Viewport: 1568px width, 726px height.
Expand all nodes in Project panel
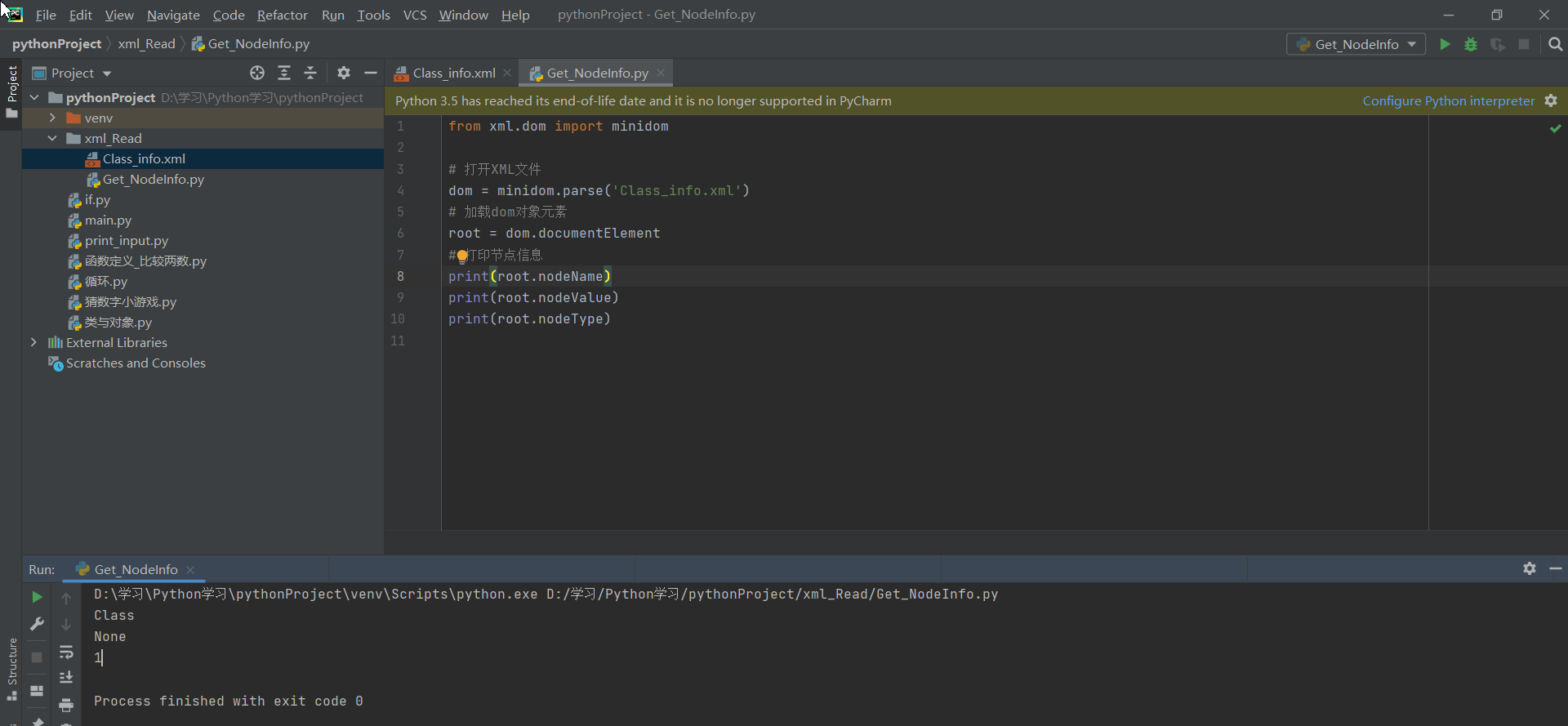tap(284, 73)
